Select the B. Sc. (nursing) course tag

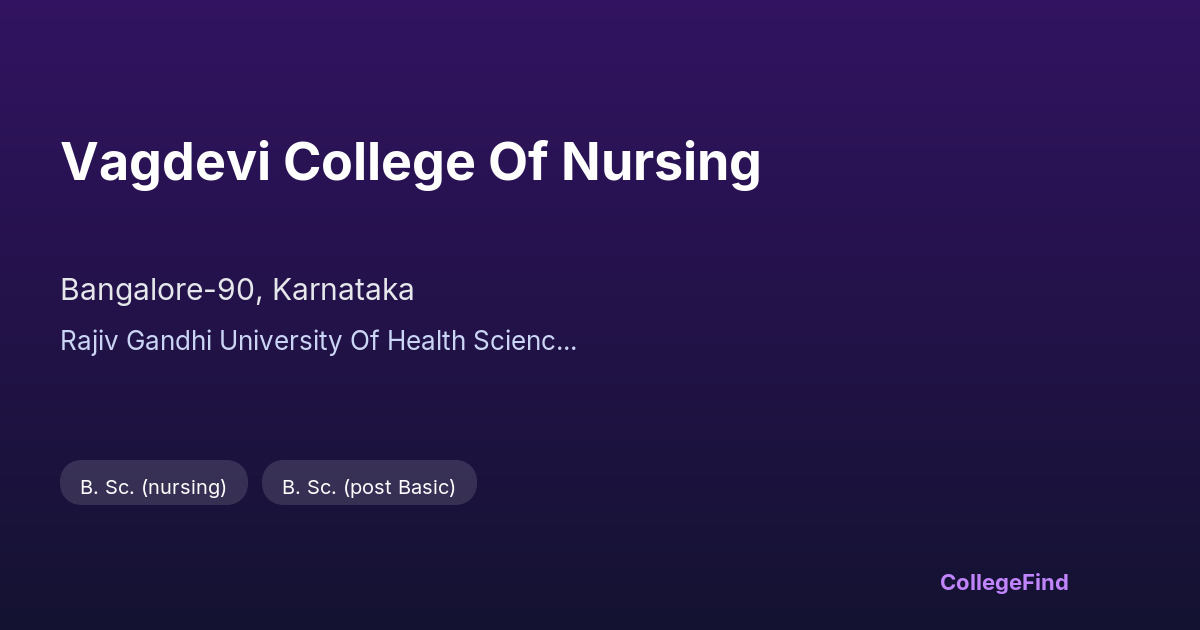tap(153, 487)
